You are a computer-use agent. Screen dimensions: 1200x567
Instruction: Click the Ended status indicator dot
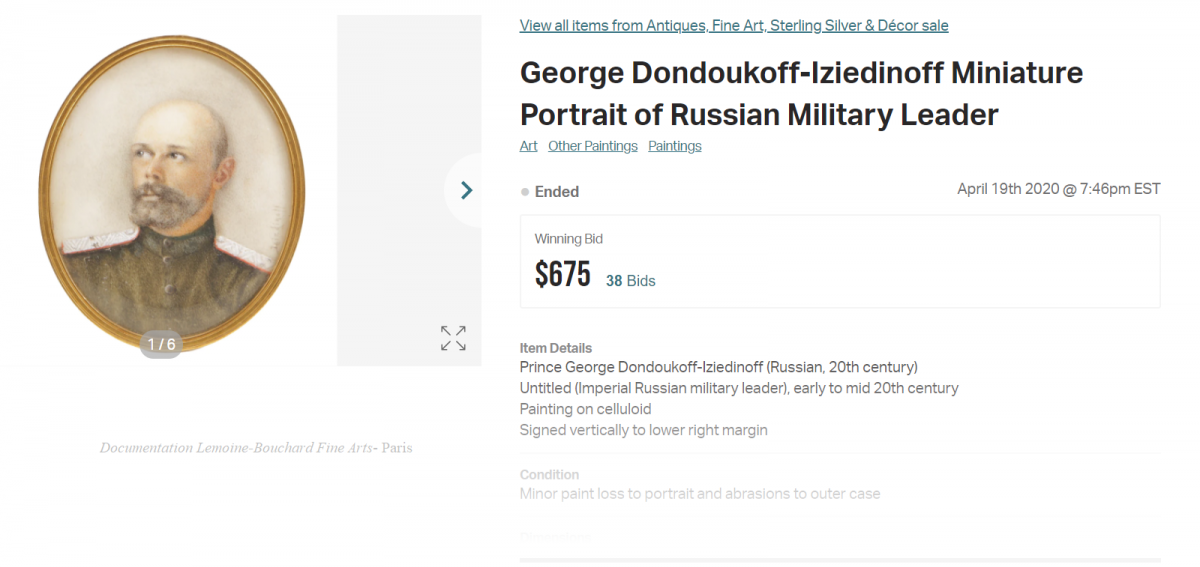pos(525,192)
